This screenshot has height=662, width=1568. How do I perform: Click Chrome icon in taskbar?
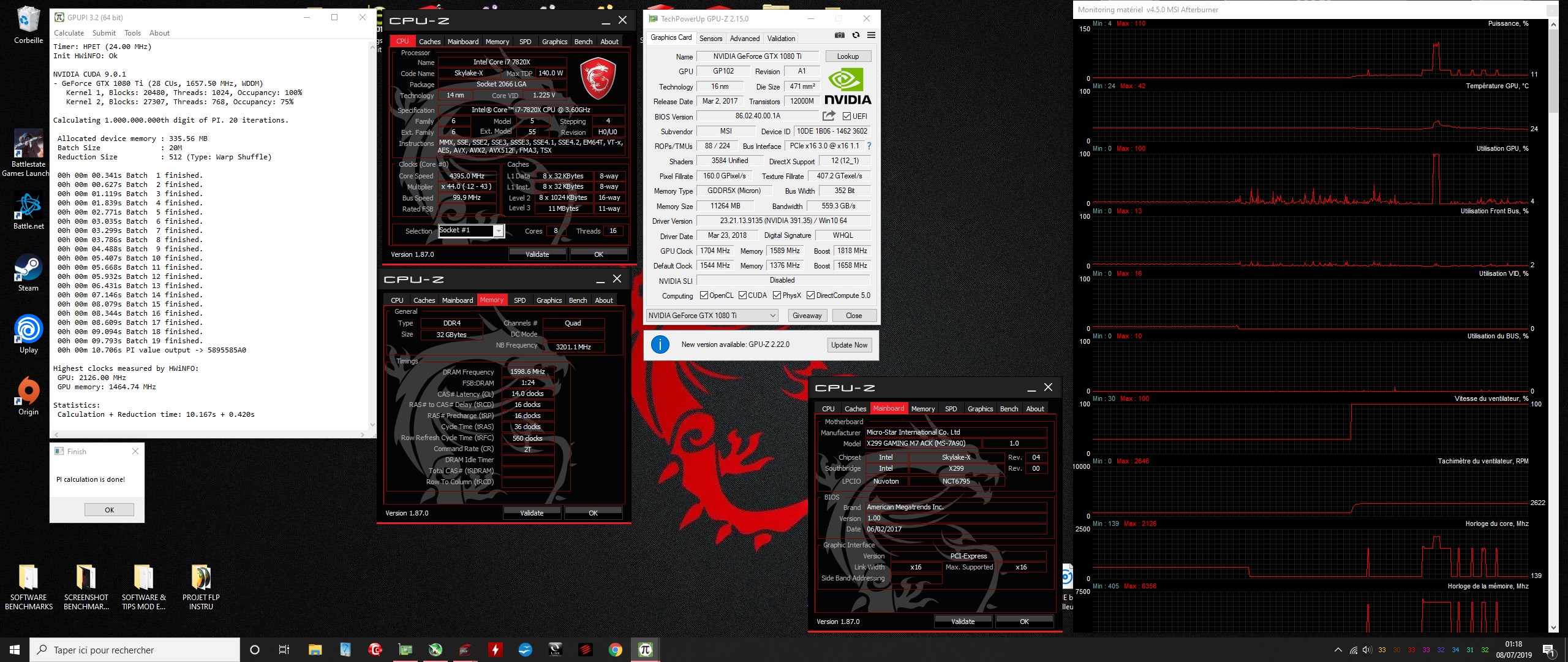[x=615, y=650]
